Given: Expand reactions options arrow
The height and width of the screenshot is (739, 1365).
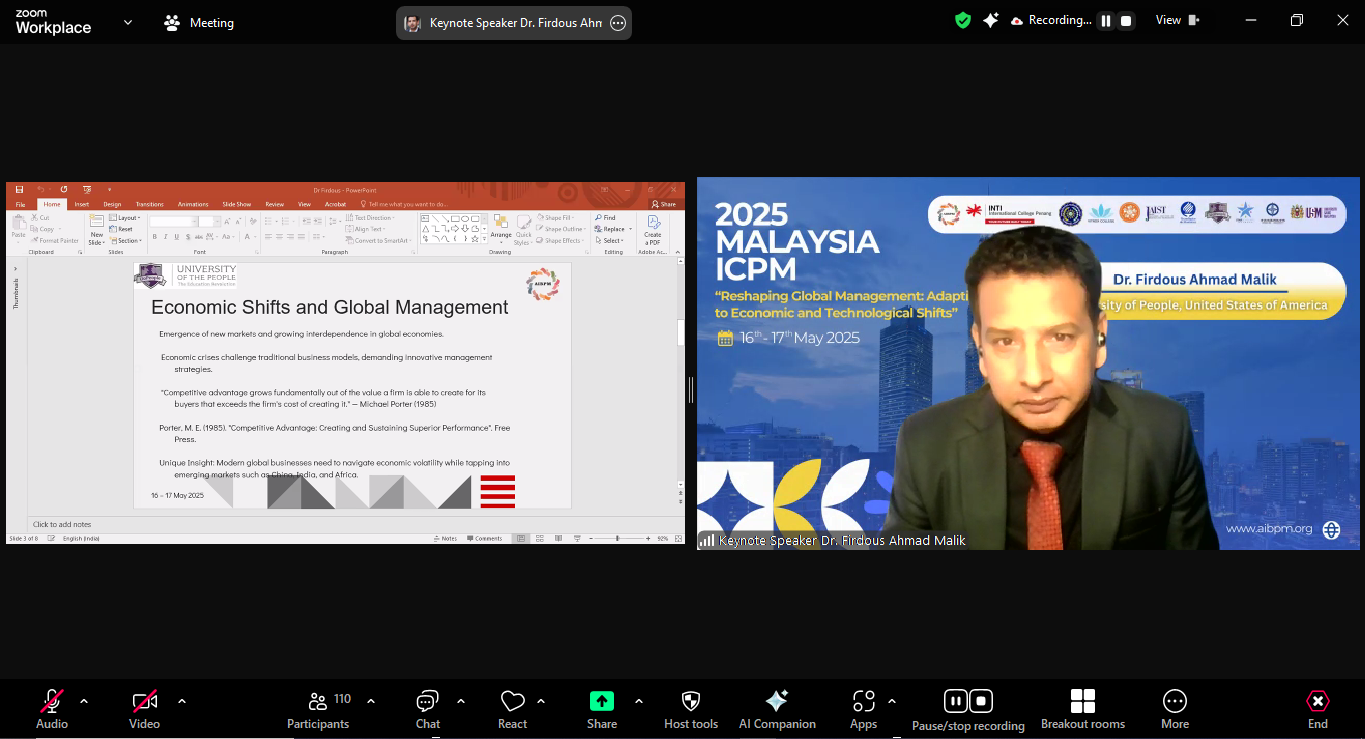Looking at the screenshot, I should tap(541, 701).
